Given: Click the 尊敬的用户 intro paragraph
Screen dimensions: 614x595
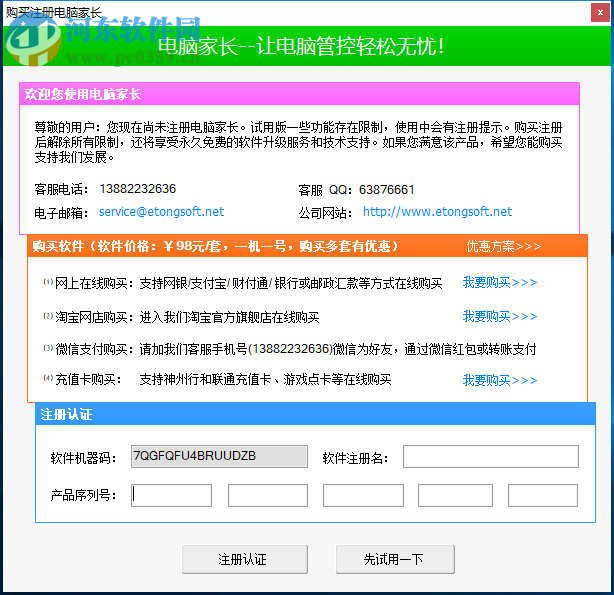Looking at the screenshot, I should click(x=298, y=142).
